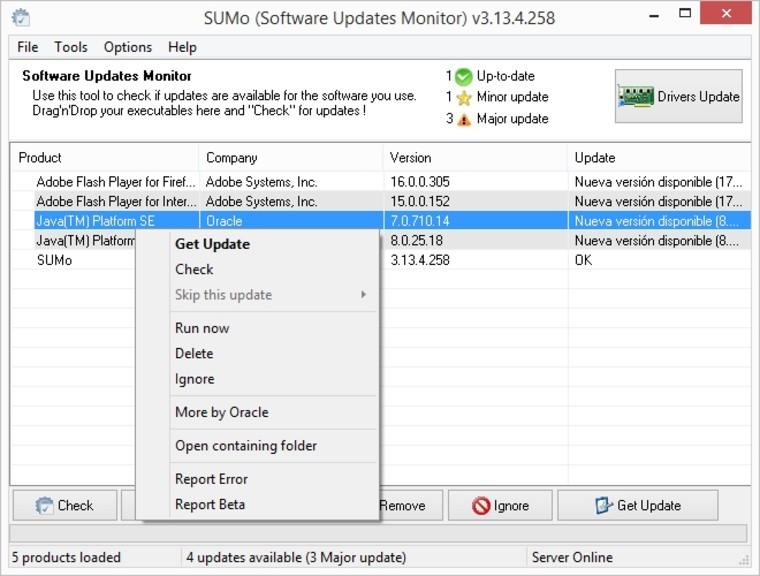Open the Help menu
The width and height of the screenshot is (760, 576).
[x=182, y=47]
